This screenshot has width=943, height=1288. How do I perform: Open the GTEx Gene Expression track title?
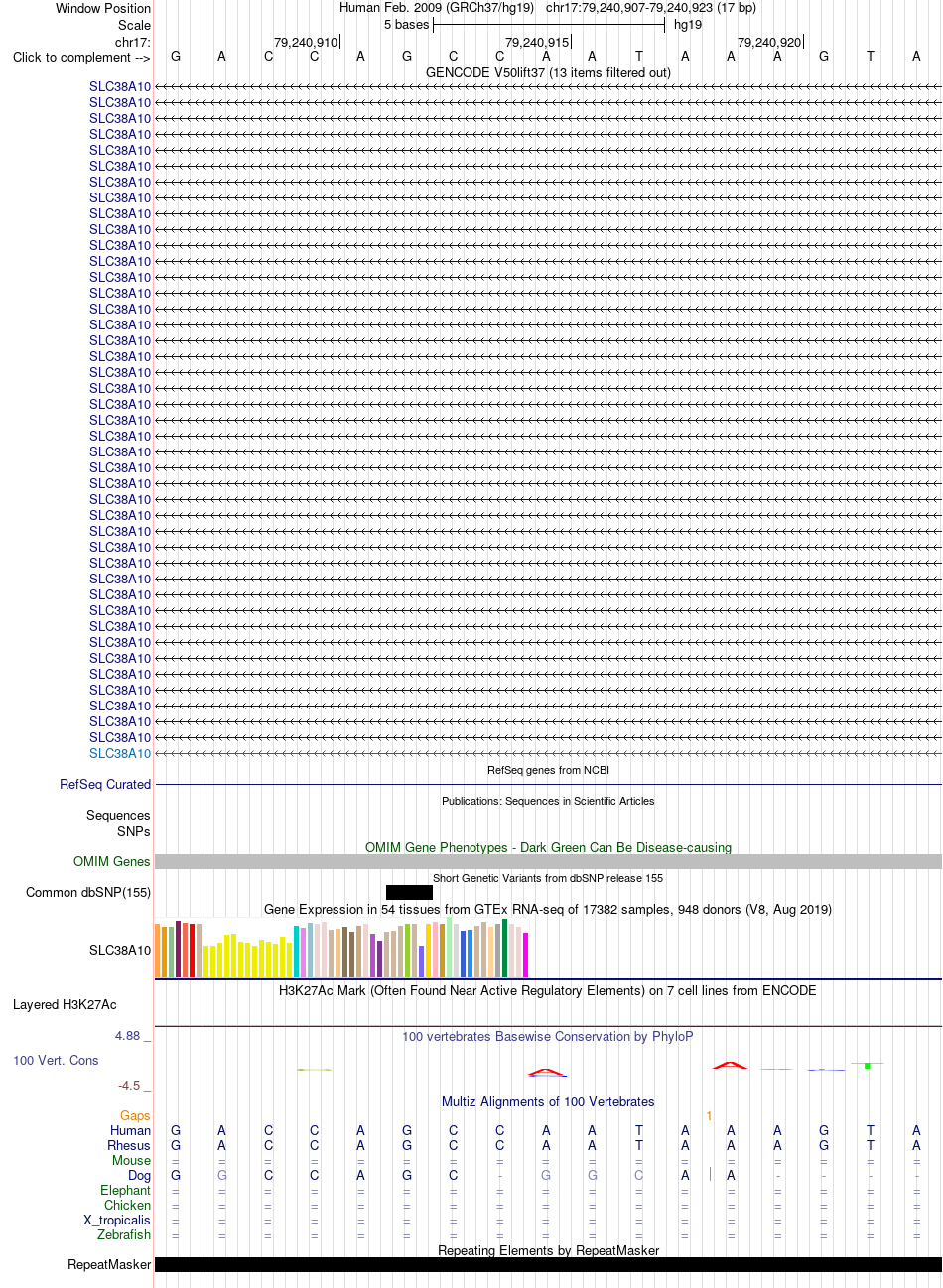pyautogui.click(x=548, y=909)
